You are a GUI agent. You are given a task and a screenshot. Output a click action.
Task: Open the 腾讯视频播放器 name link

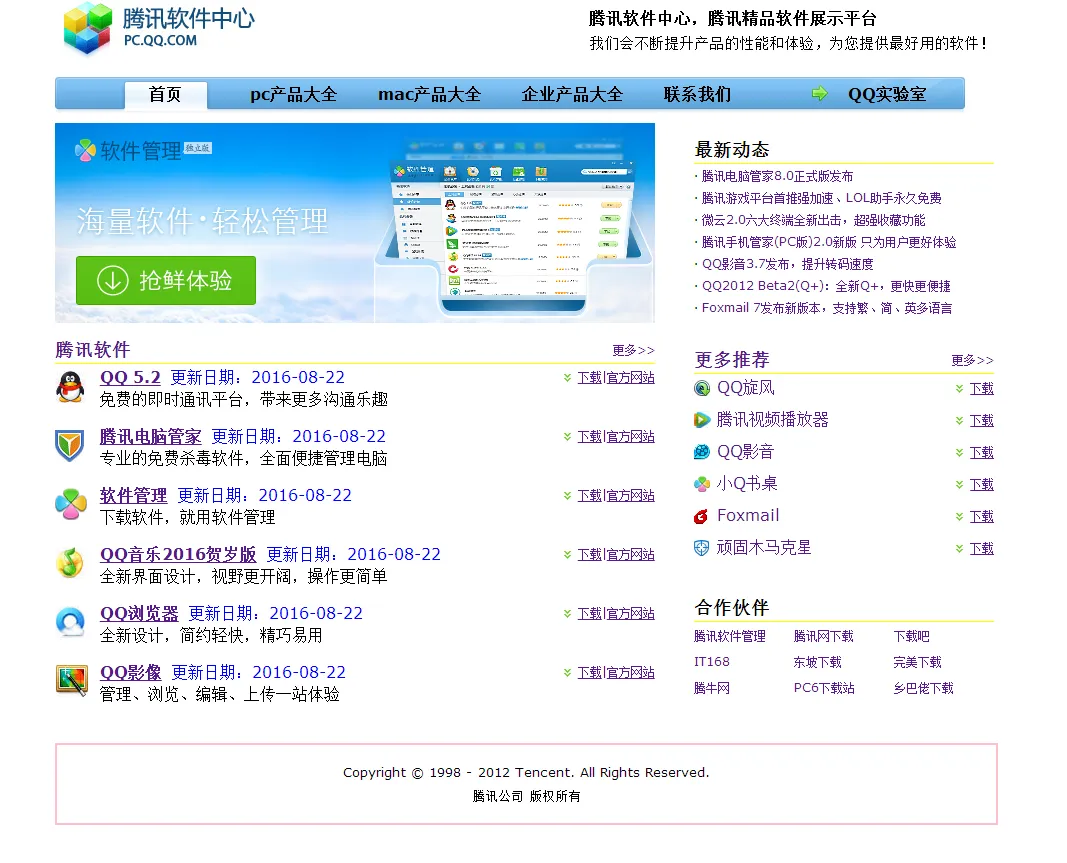point(772,420)
